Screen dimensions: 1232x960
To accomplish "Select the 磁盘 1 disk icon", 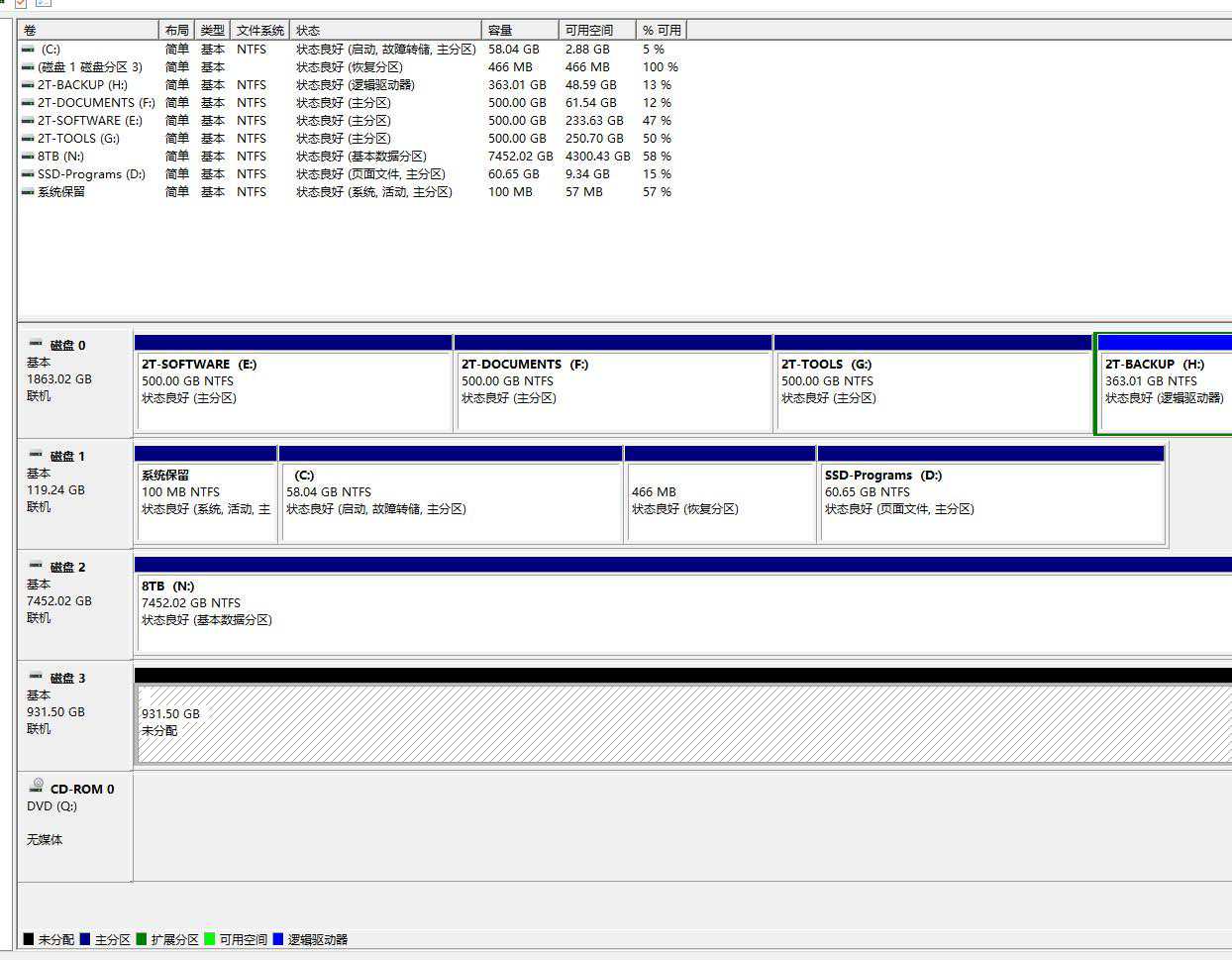I will tap(36, 455).
